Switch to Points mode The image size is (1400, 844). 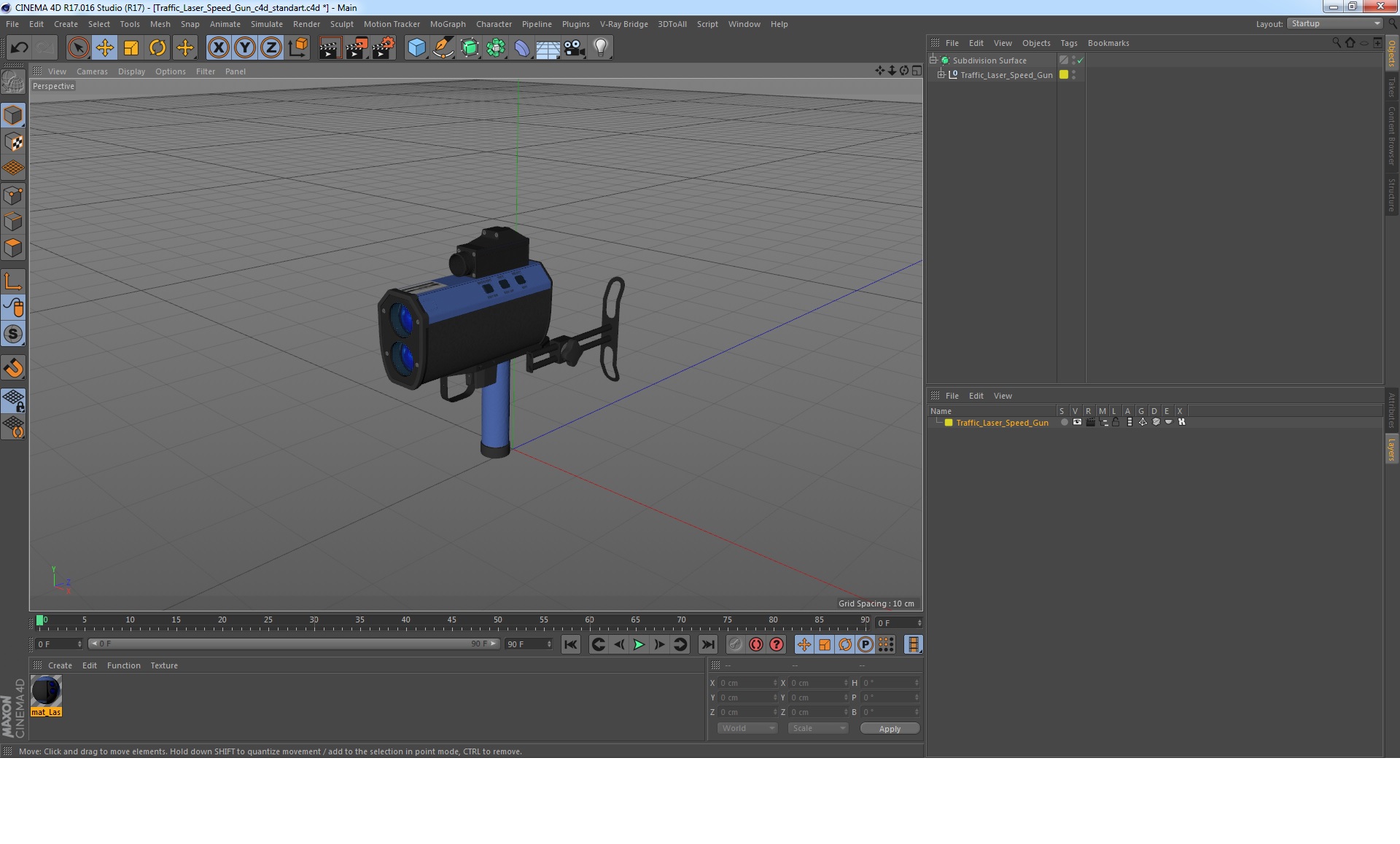[x=13, y=195]
